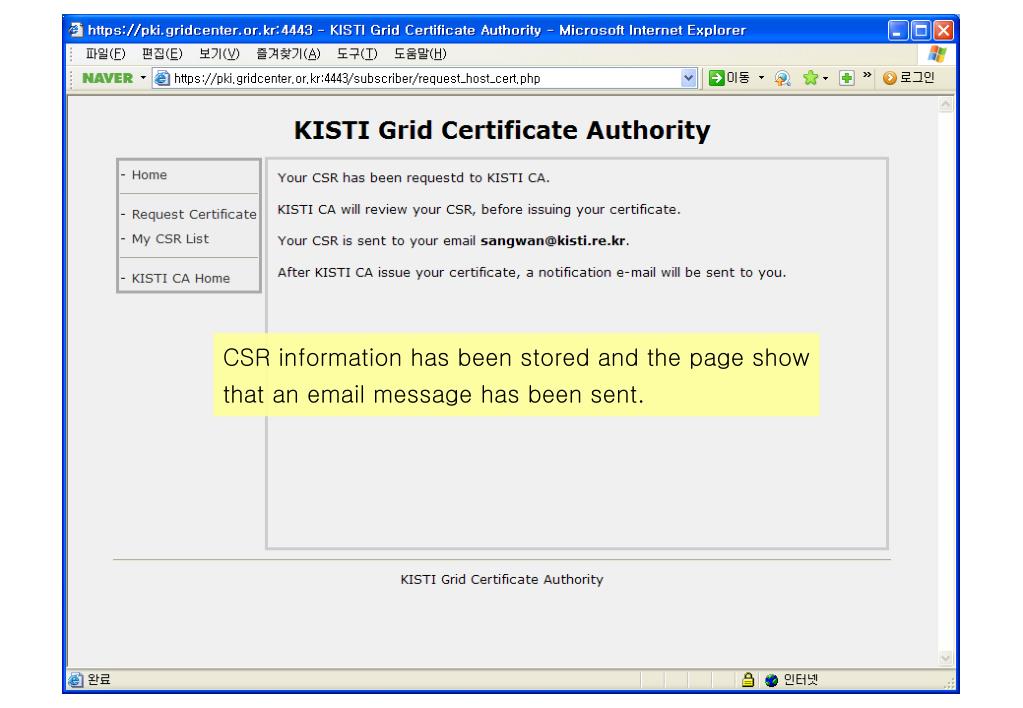Click the footer KISTI Grid Certificate Authority text

pos(502,579)
